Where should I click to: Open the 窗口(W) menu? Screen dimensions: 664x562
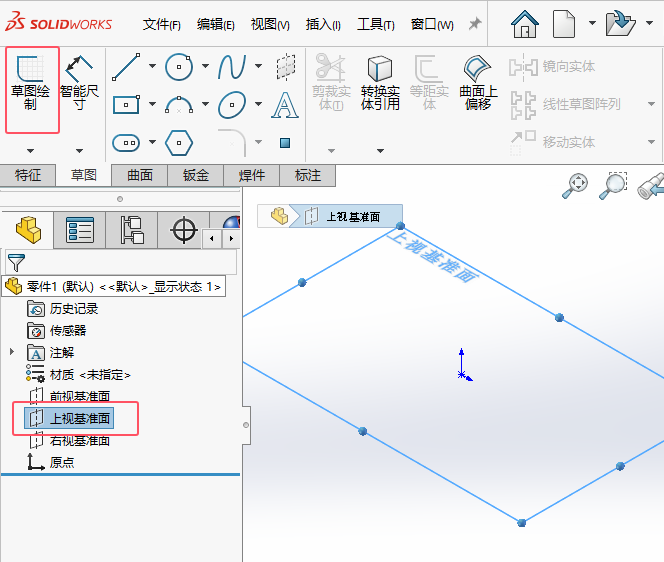click(x=432, y=25)
